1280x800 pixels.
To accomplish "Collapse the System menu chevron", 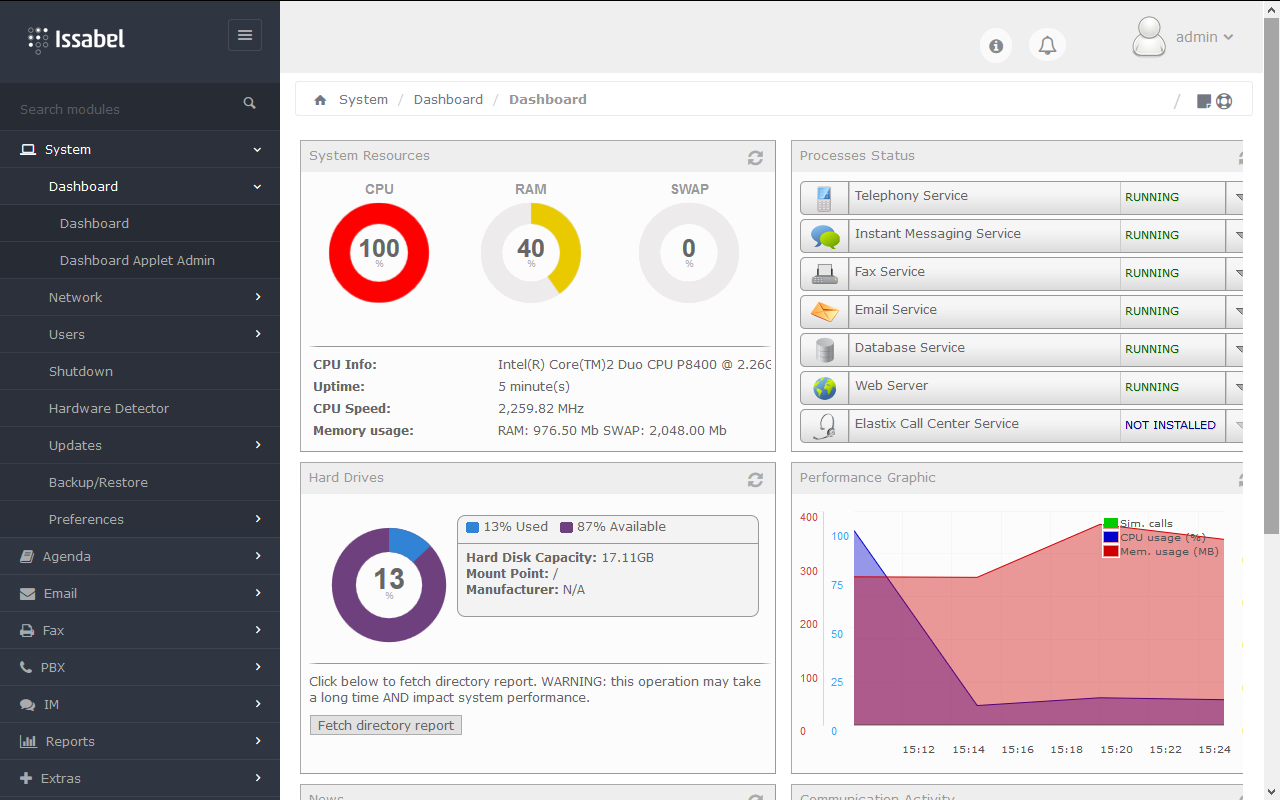I will [257, 150].
